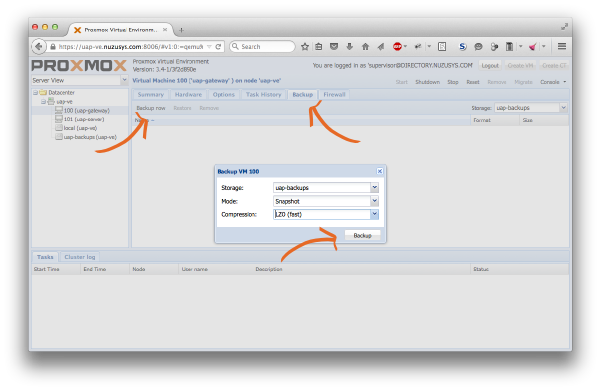Sort by the Format column header

click(x=494, y=120)
